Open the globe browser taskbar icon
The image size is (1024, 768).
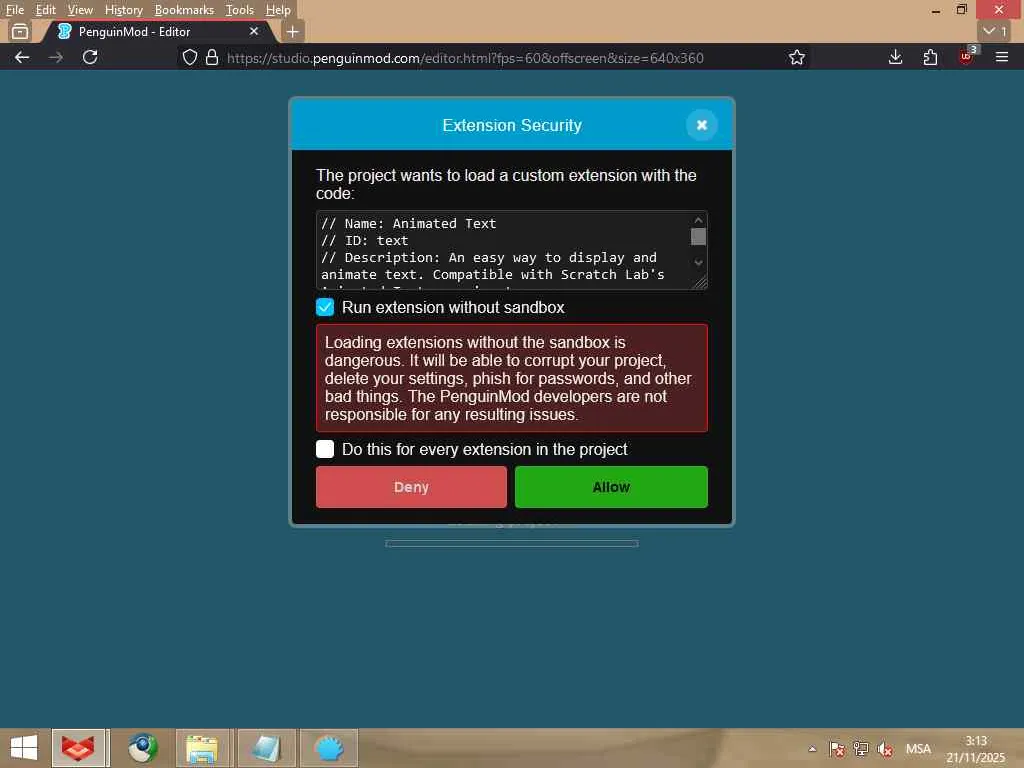(142, 748)
